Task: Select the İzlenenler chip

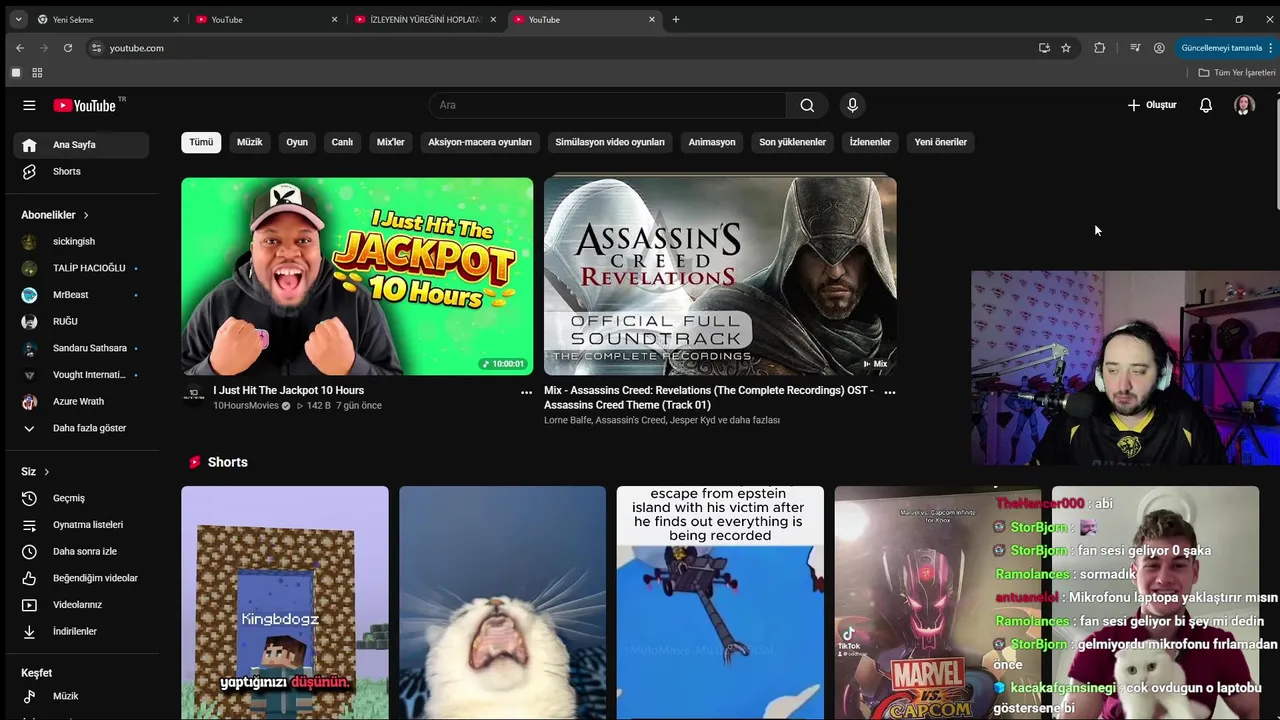Action: (x=870, y=142)
